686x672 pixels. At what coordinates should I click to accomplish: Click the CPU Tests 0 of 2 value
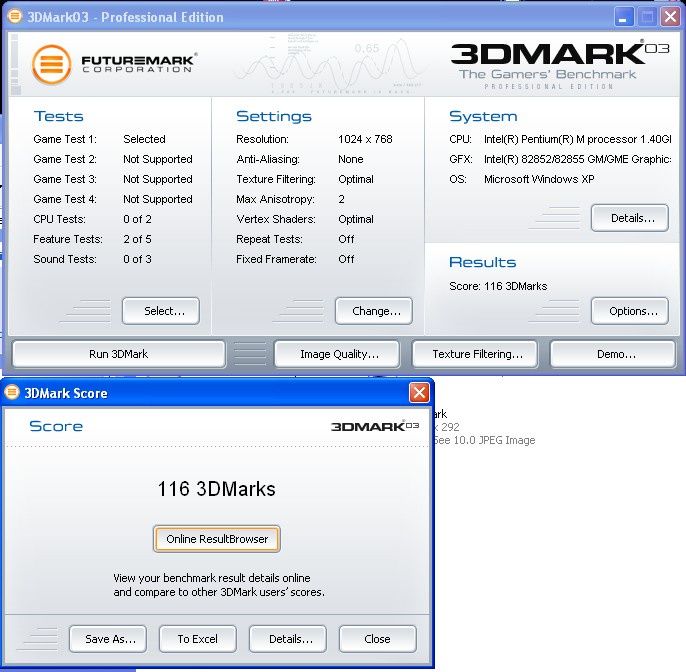click(137, 219)
